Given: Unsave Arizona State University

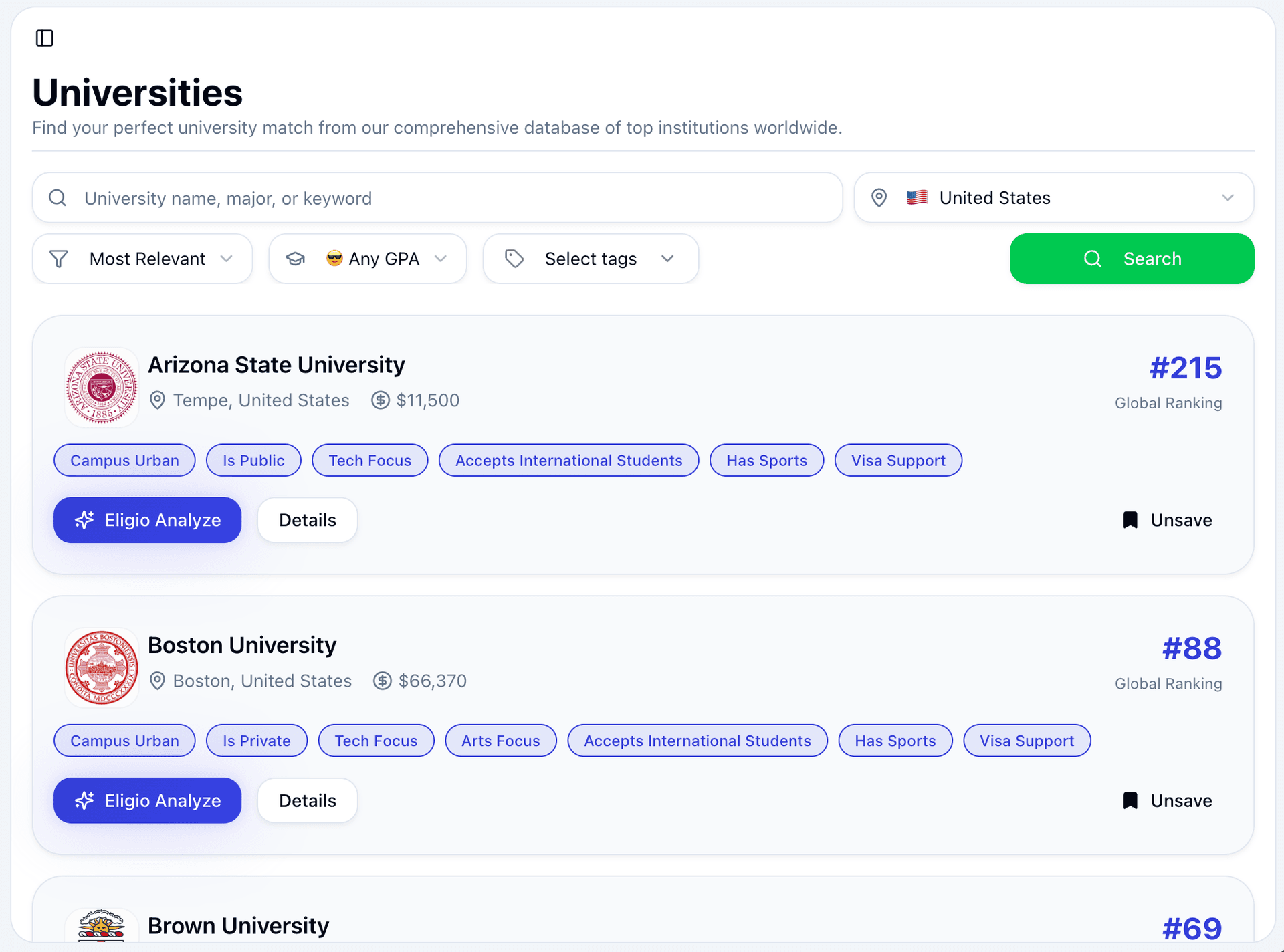Looking at the screenshot, I should point(1167,520).
